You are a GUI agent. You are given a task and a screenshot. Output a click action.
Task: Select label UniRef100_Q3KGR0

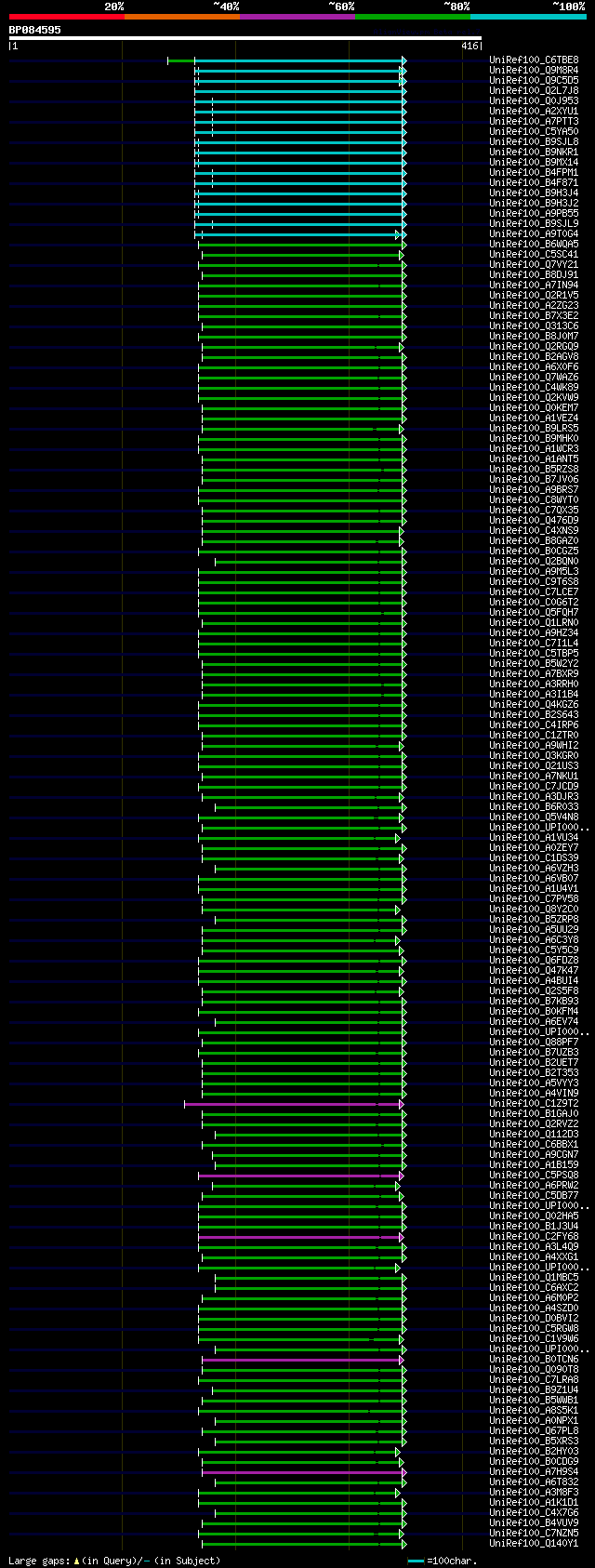point(534,756)
